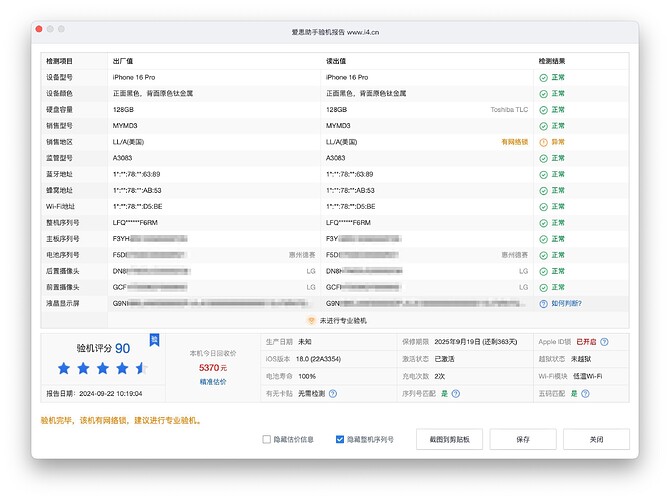Click 未越狱 jailbreak status
This screenshot has height=500, width=670.
[x=581, y=359]
